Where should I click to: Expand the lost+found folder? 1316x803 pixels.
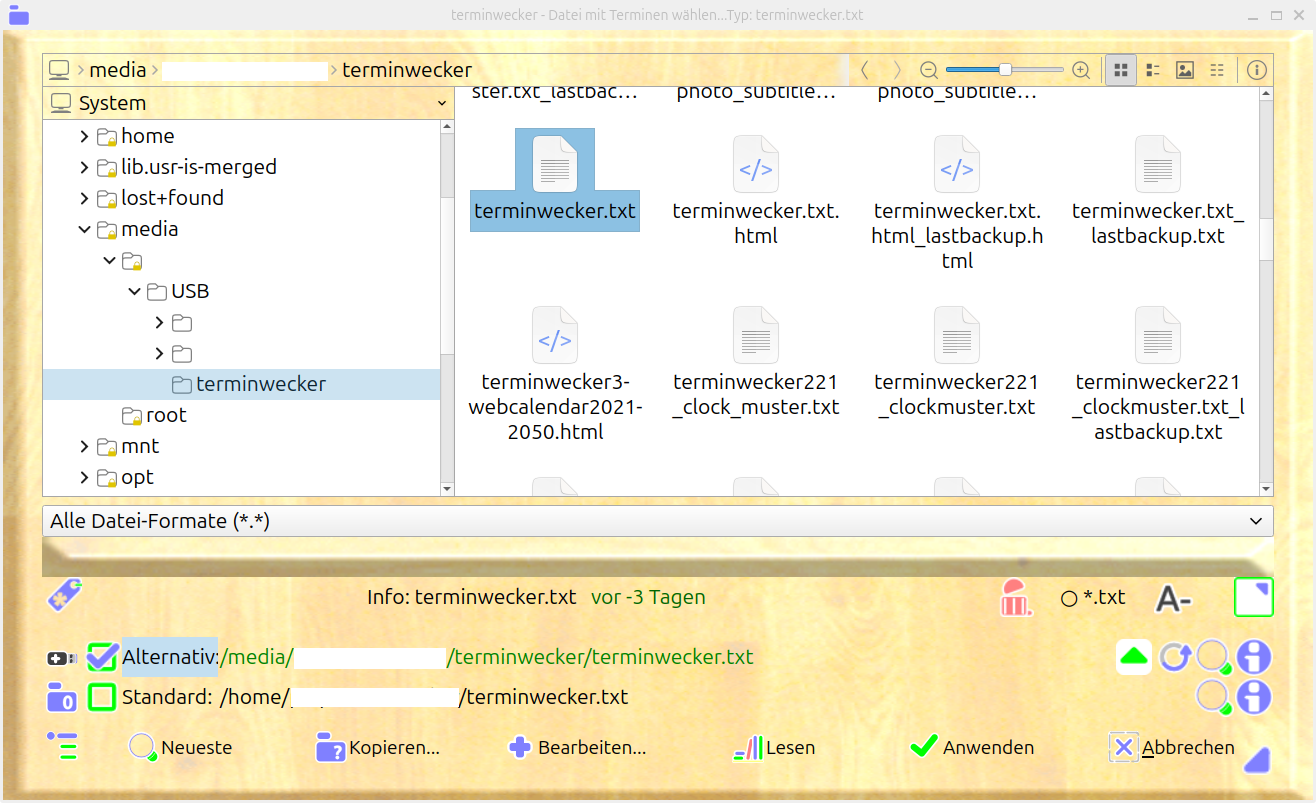[84, 198]
